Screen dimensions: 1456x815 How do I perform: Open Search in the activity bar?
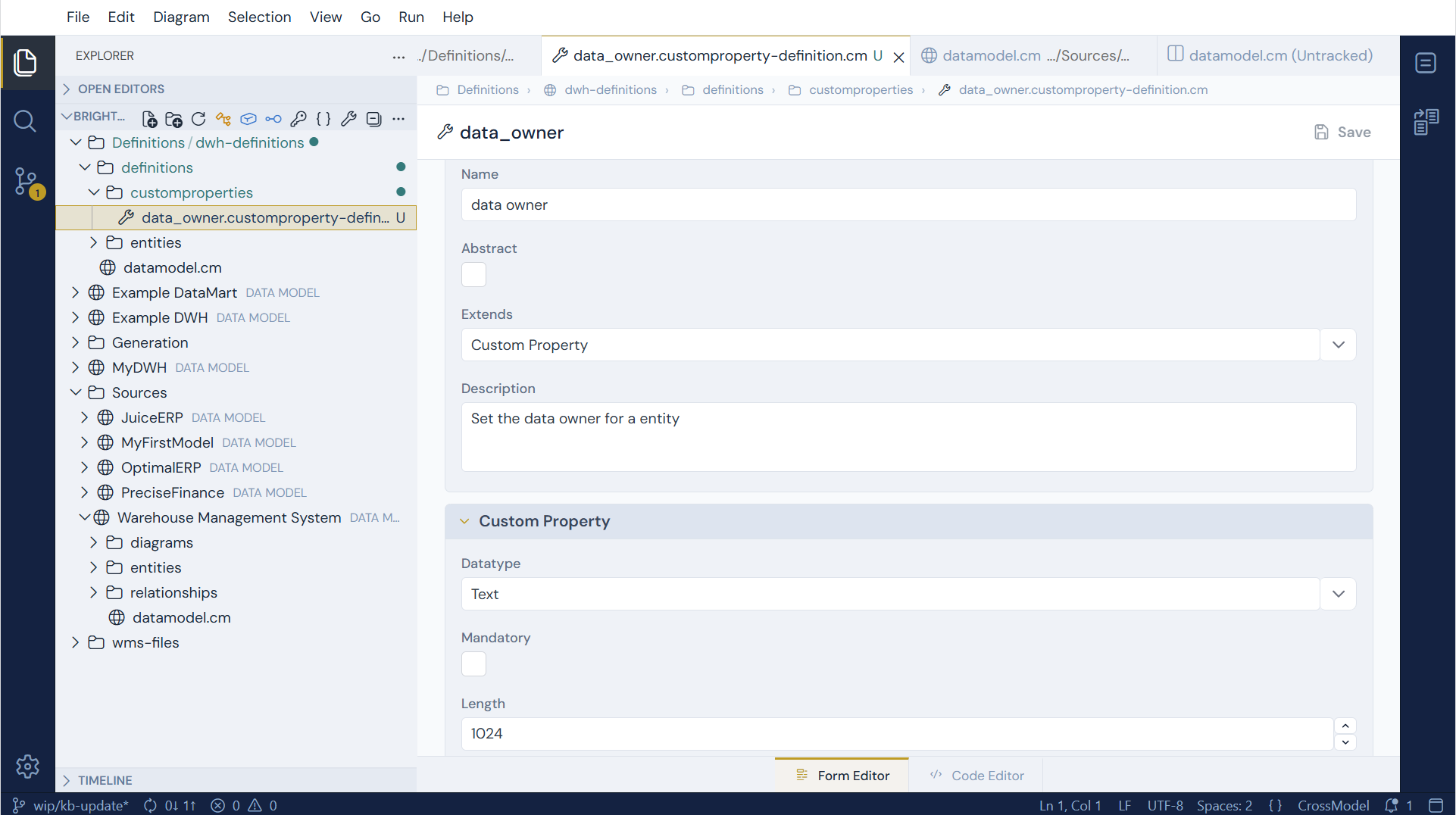click(x=25, y=121)
